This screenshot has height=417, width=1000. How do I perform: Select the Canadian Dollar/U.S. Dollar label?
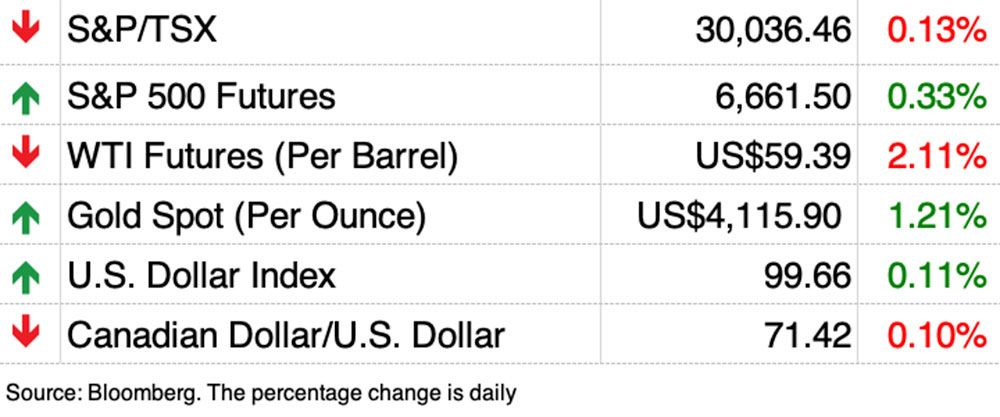286,333
